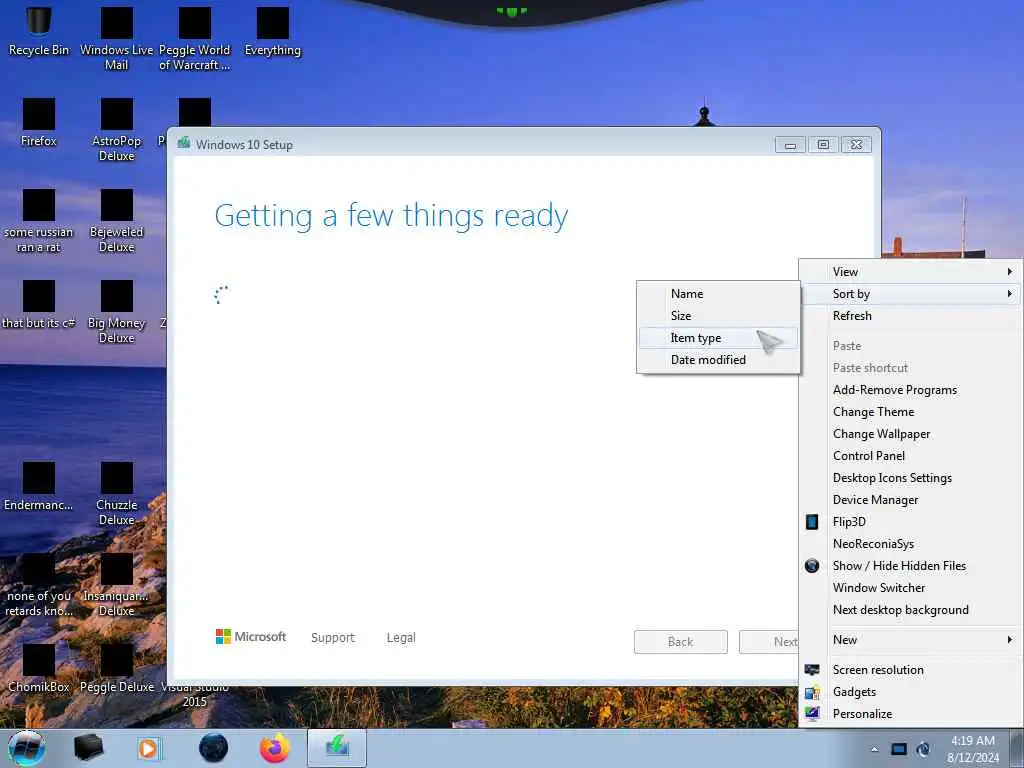
Task: Choose Change Wallpaper in context menu
Action: (x=910, y=434)
